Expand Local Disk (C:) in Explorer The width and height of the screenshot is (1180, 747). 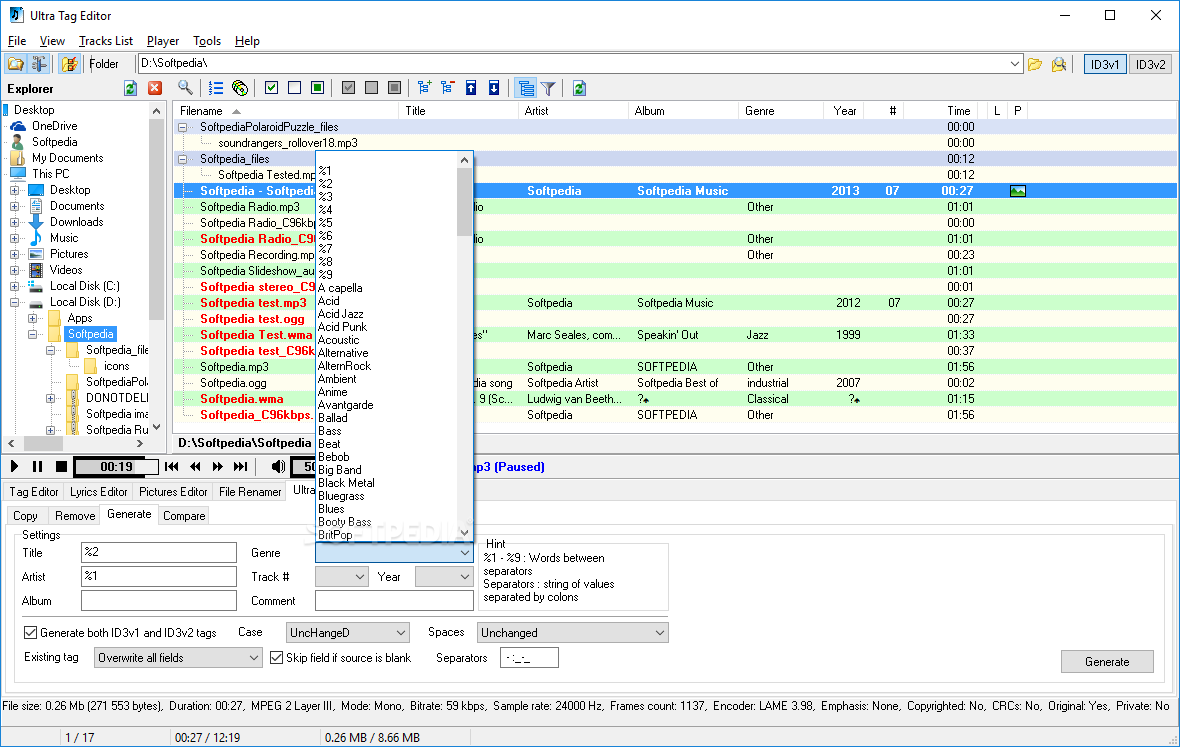click(14, 287)
